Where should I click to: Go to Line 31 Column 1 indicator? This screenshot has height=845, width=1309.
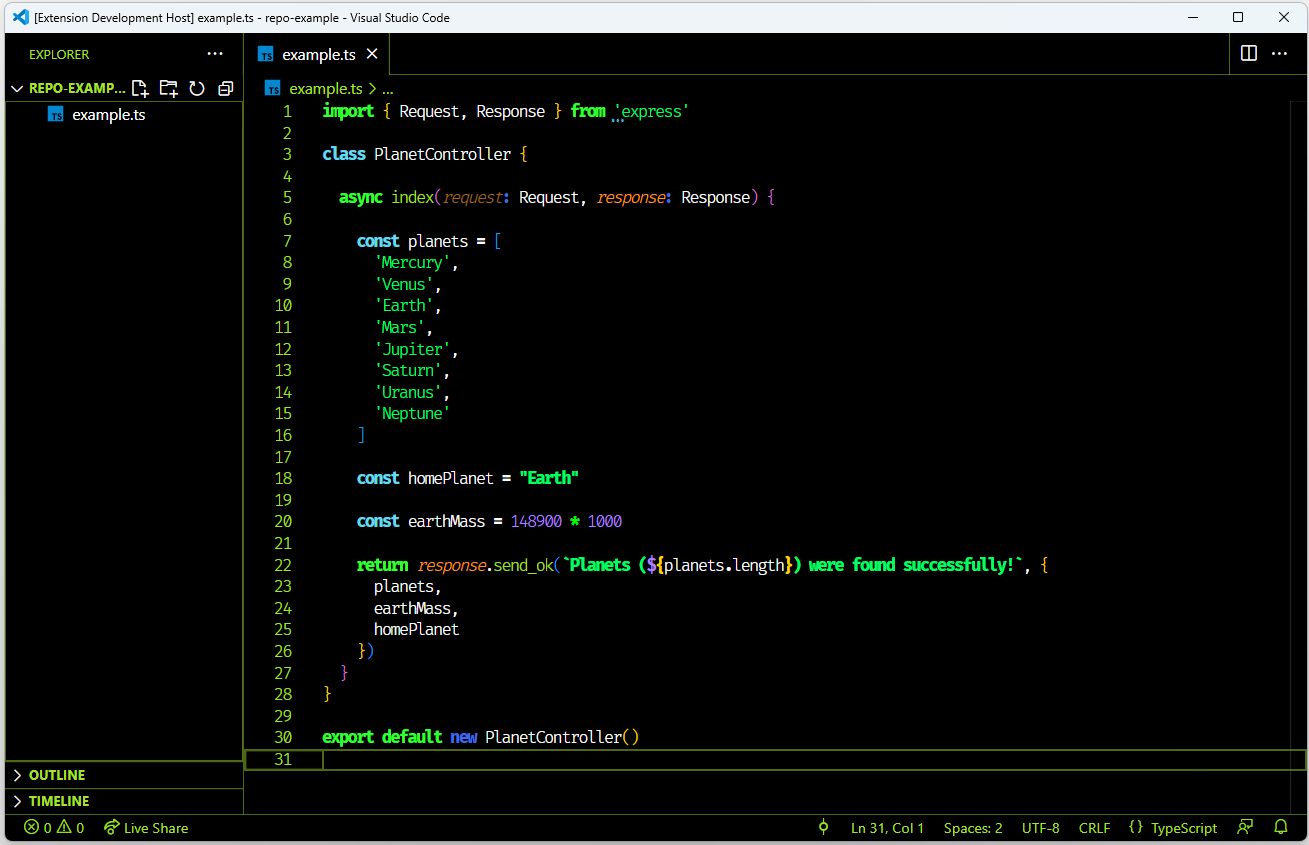pyautogui.click(x=887, y=827)
